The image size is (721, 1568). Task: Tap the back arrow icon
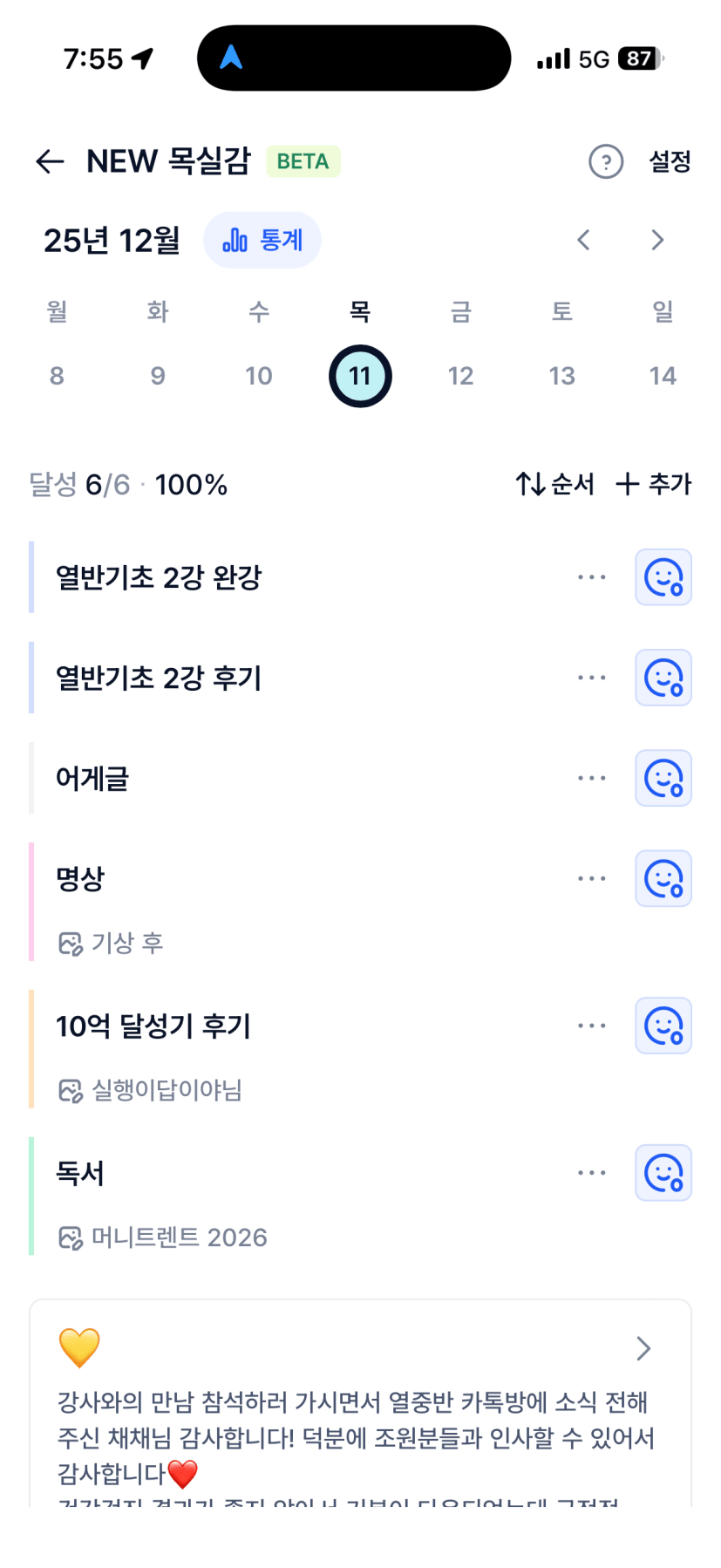point(51,161)
